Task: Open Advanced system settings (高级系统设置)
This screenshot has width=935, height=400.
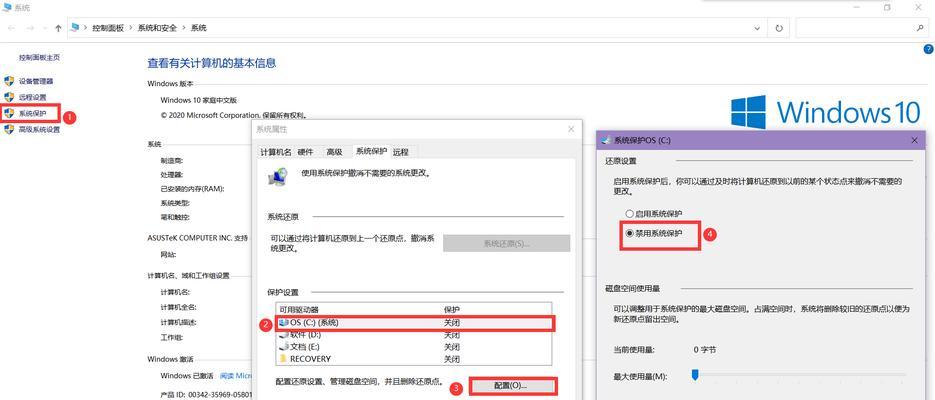Action: point(39,129)
